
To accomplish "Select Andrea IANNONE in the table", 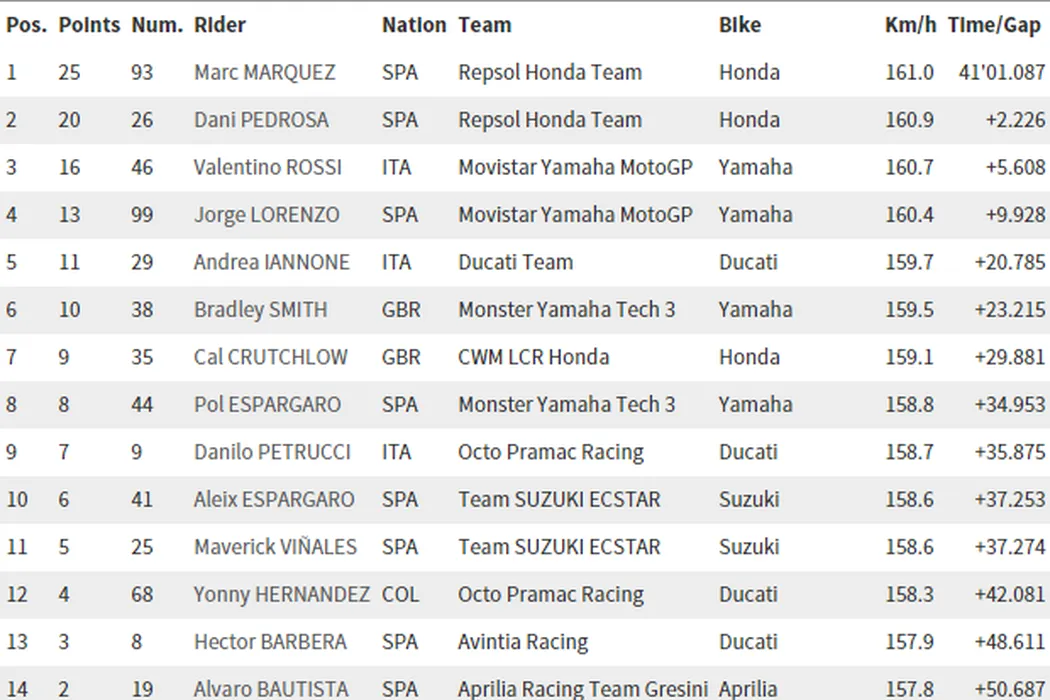I will (x=271, y=262).
